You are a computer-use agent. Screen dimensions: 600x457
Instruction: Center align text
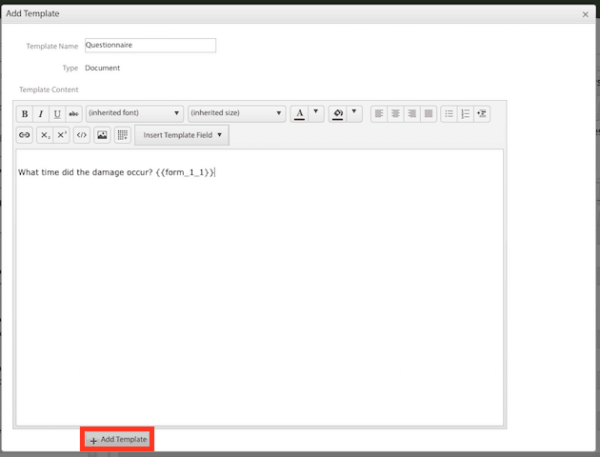[395, 114]
